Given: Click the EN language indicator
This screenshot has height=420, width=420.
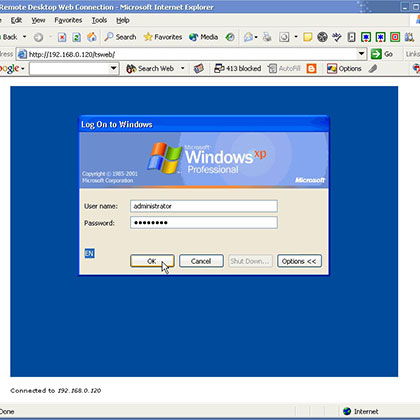Looking at the screenshot, I should pos(89,253).
